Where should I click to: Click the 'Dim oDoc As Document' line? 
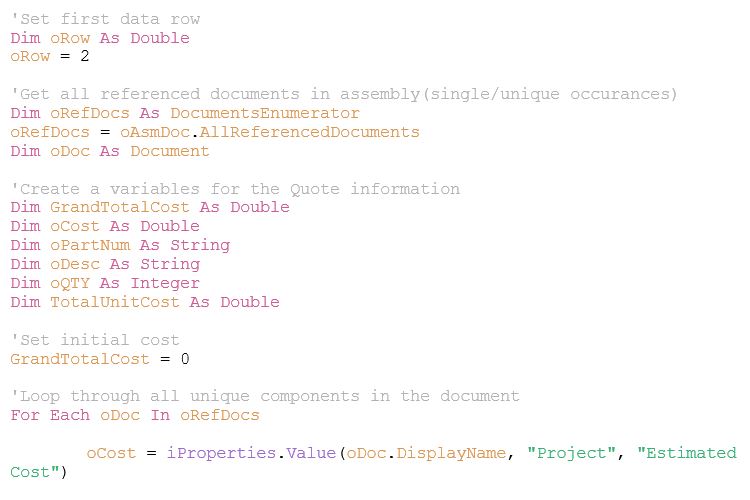coord(110,151)
